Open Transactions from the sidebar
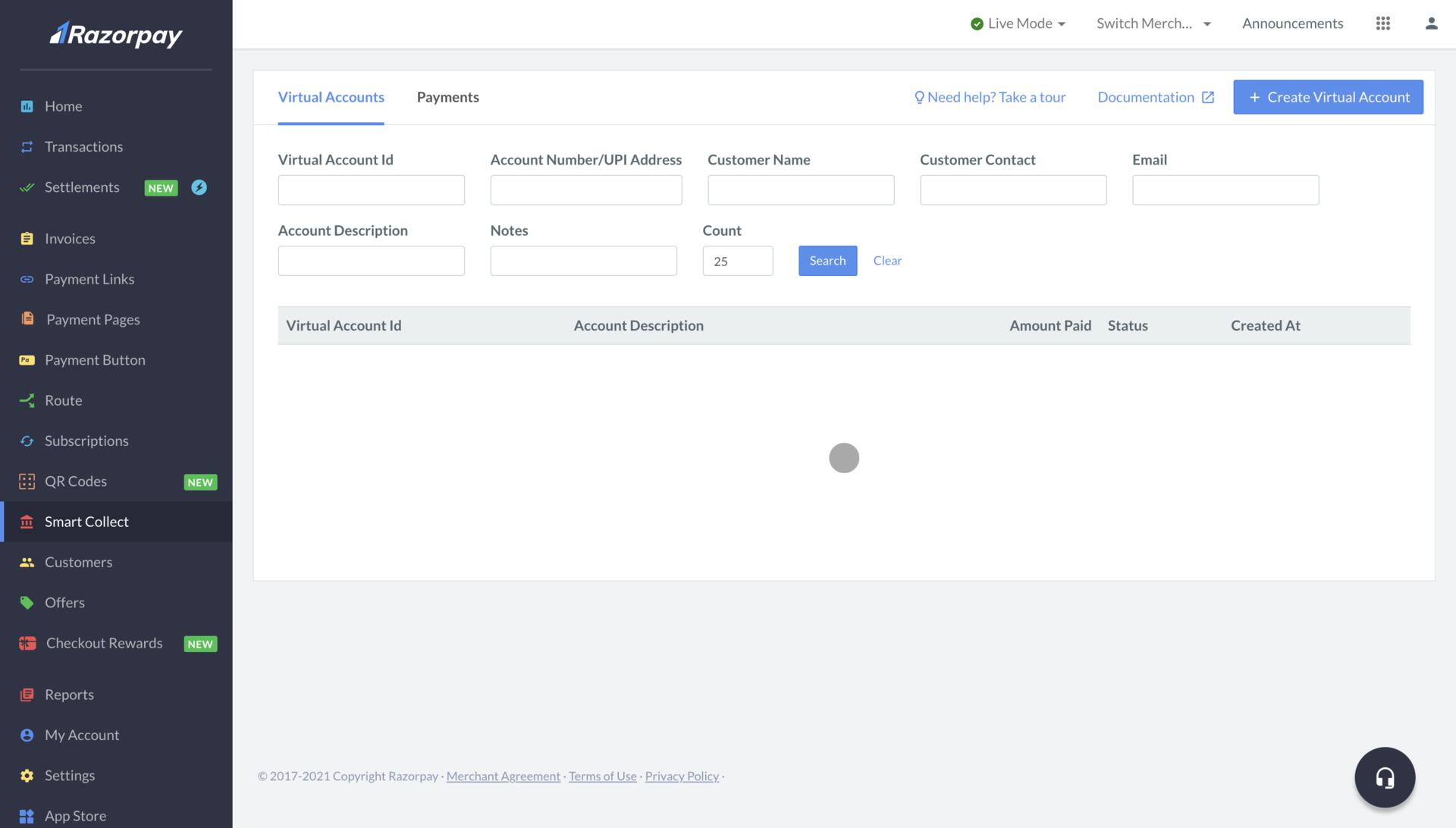 [x=116, y=146]
